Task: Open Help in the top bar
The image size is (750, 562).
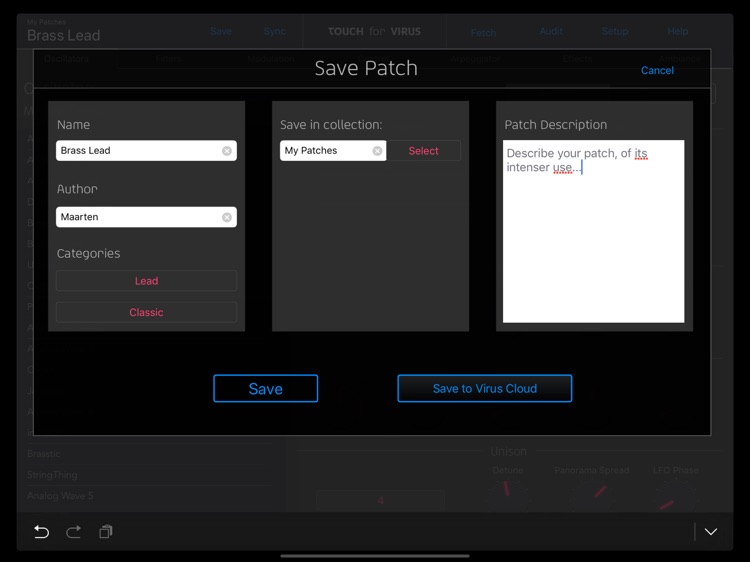Action: [x=678, y=31]
